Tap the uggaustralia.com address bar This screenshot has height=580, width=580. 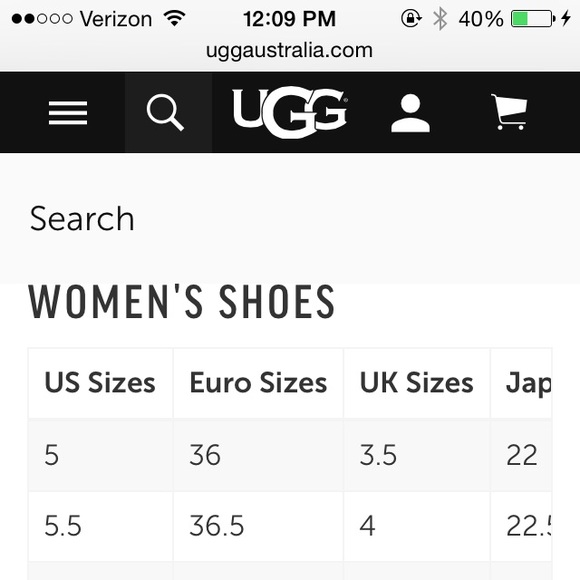pyautogui.click(x=289, y=50)
